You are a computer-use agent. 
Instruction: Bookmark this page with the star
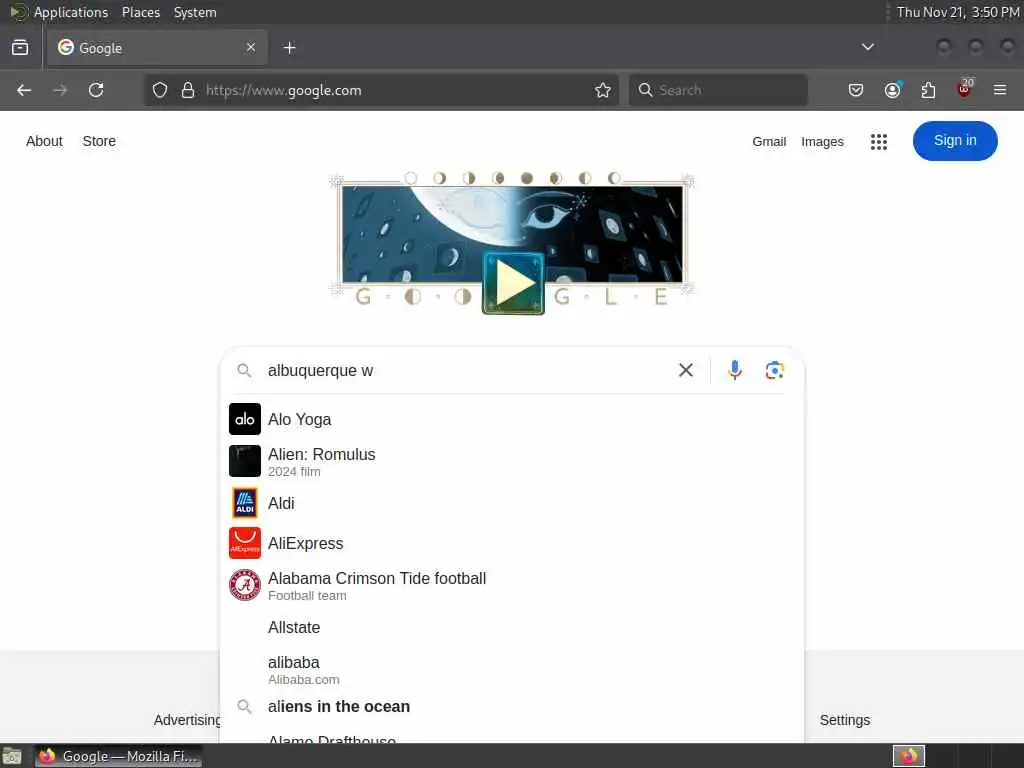click(603, 90)
